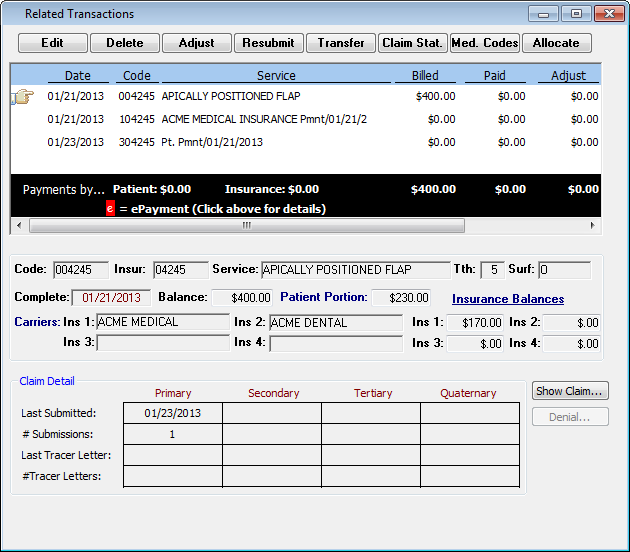
Task: Click the Ins 1 carrier field ACME MEDICAL
Action: tap(162, 323)
